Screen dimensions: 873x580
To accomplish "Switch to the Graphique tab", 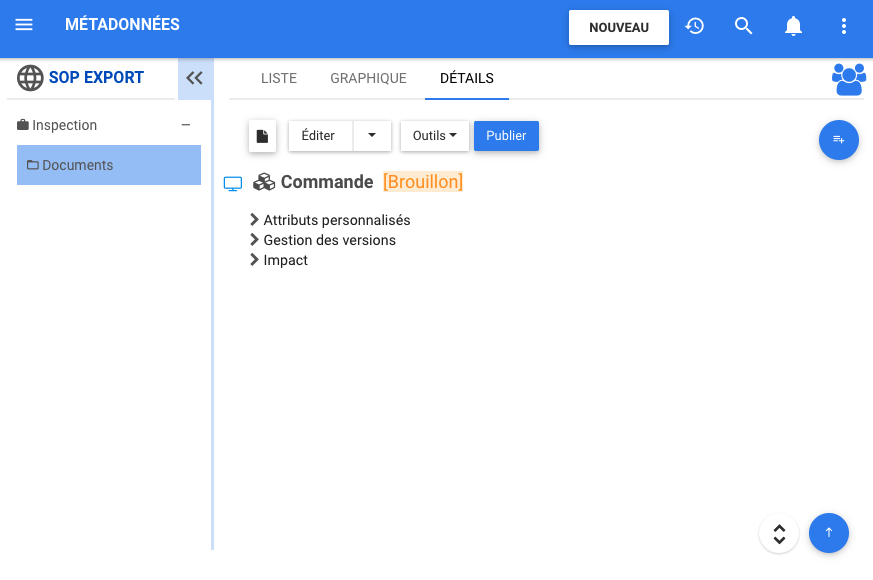I will 368,78.
